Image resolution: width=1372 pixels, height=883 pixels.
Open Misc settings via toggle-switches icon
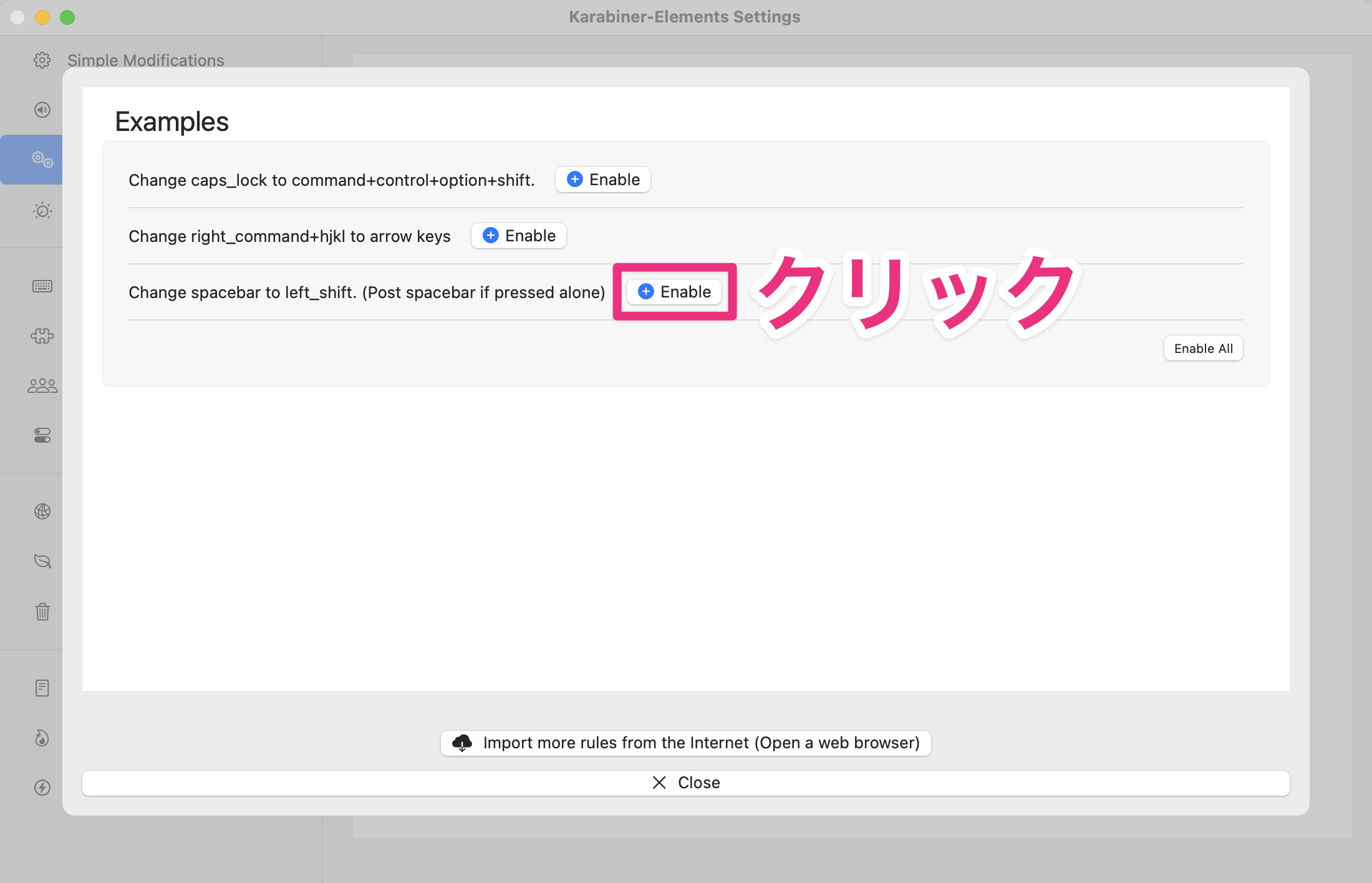tap(42, 435)
